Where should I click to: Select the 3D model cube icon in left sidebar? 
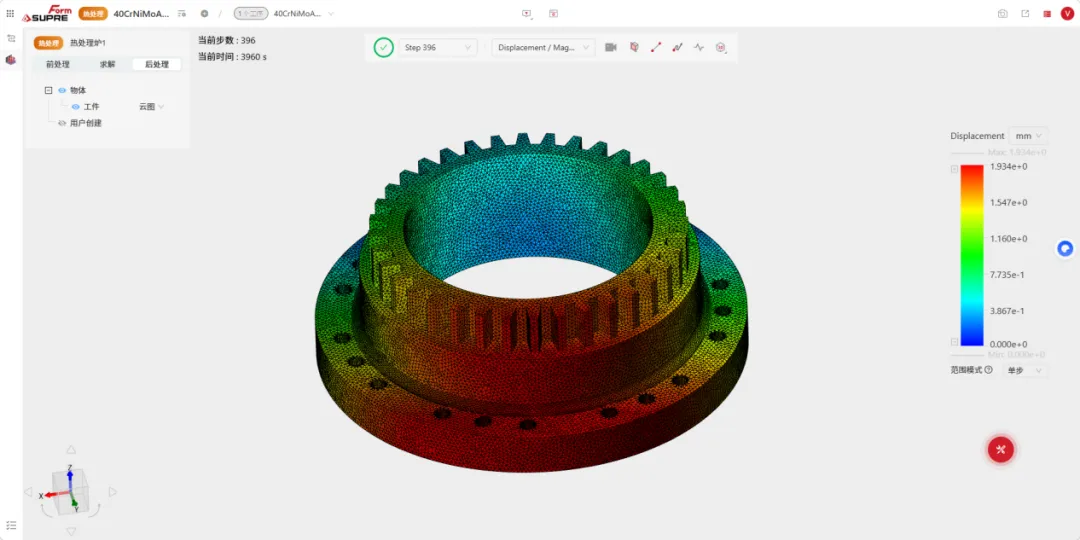coord(10,60)
